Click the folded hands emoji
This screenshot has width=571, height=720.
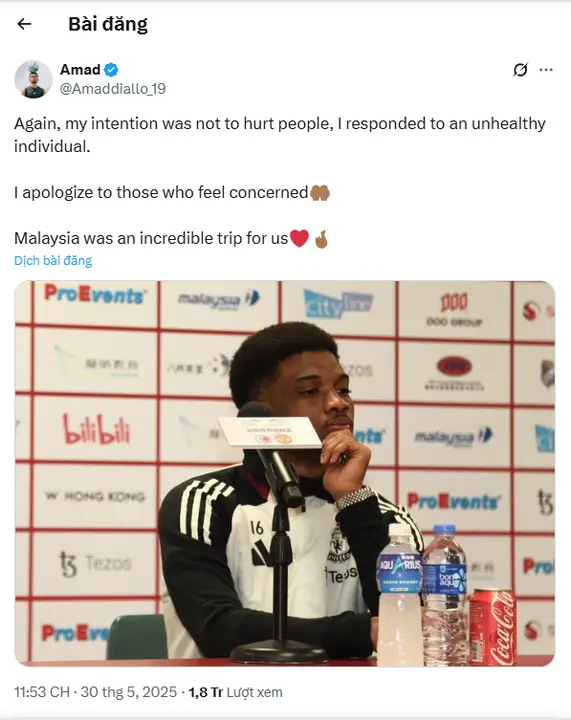click(x=320, y=192)
